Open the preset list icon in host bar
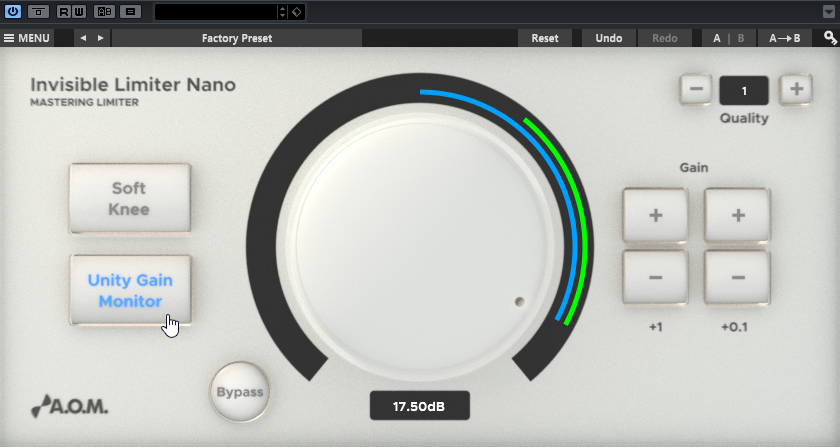The image size is (840, 447). pos(130,11)
